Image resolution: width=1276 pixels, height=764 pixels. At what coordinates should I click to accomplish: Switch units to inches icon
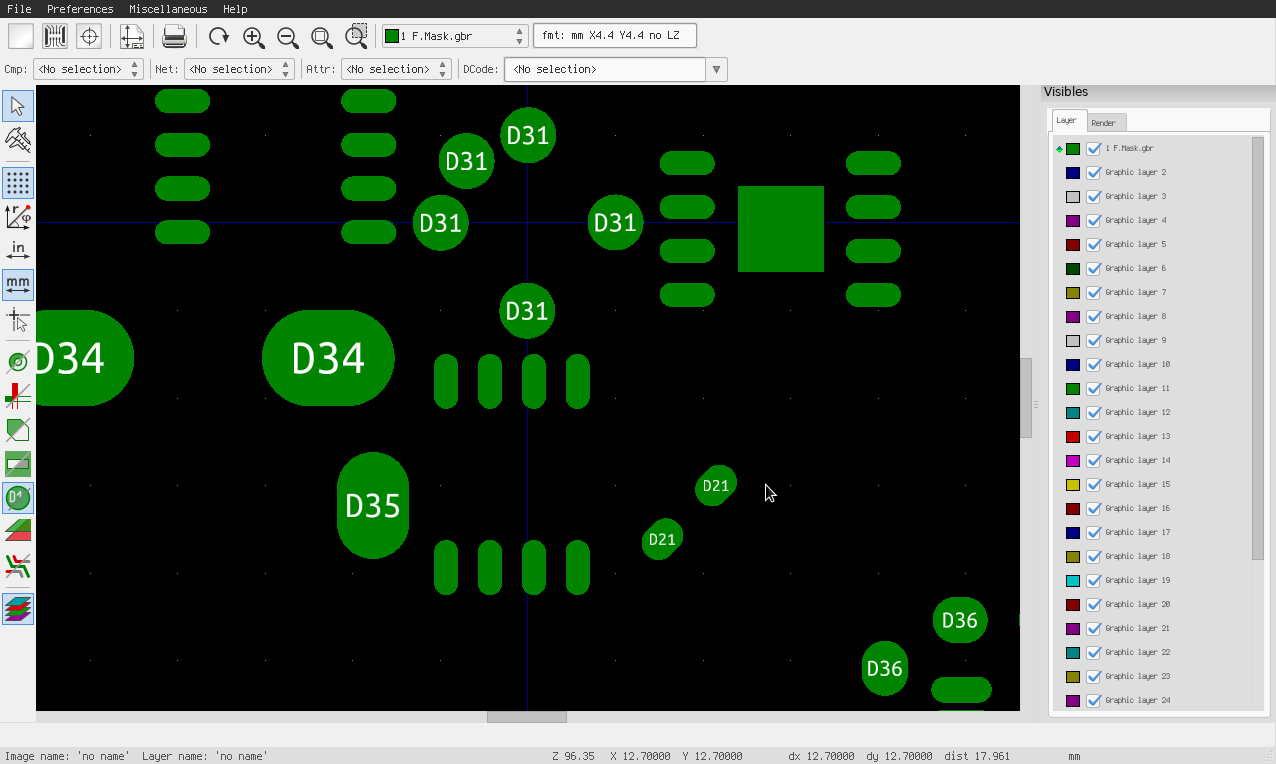(18, 251)
